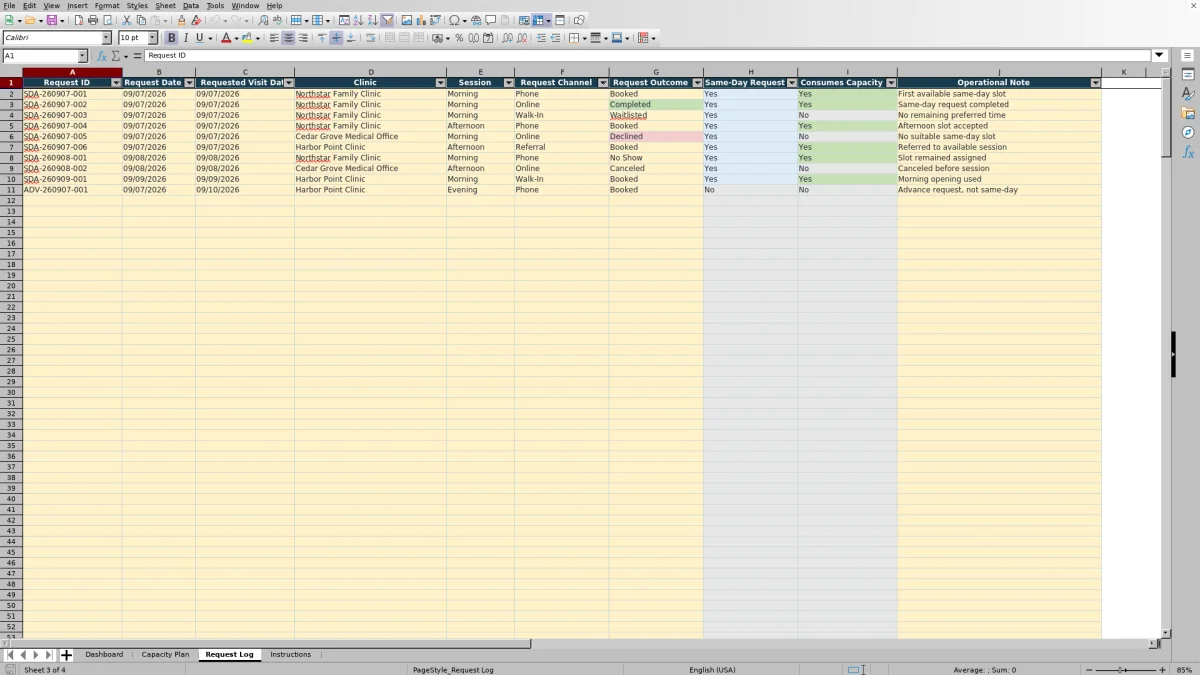Image resolution: width=1200 pixels, height=675 pixels.
Task: Click the Insert Hyperlink icon
Action: click(476, 20)
